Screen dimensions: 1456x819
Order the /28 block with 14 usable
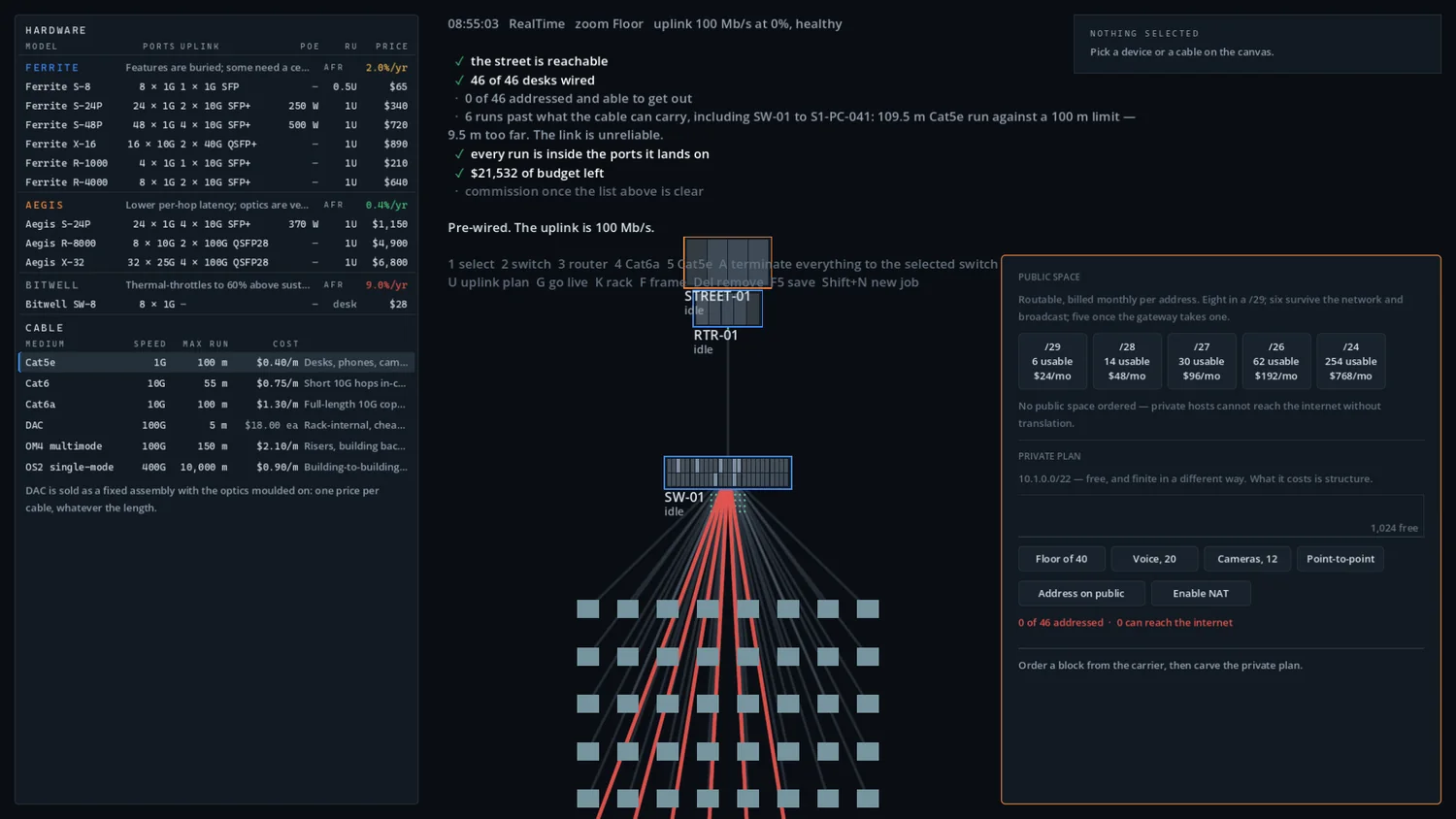point(1127,361)
